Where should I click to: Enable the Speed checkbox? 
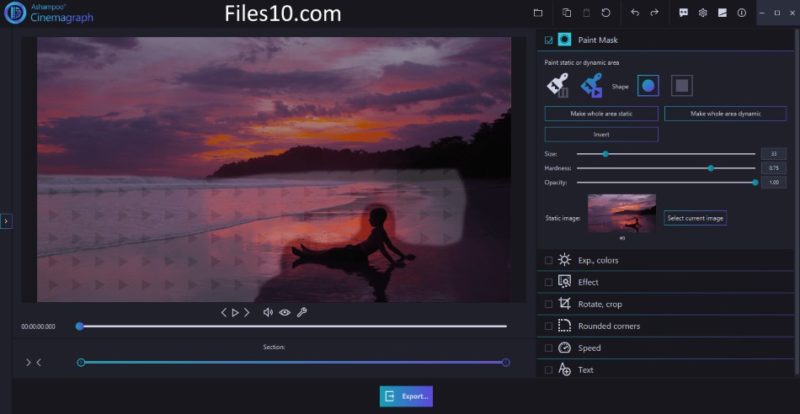pos(548,348)
